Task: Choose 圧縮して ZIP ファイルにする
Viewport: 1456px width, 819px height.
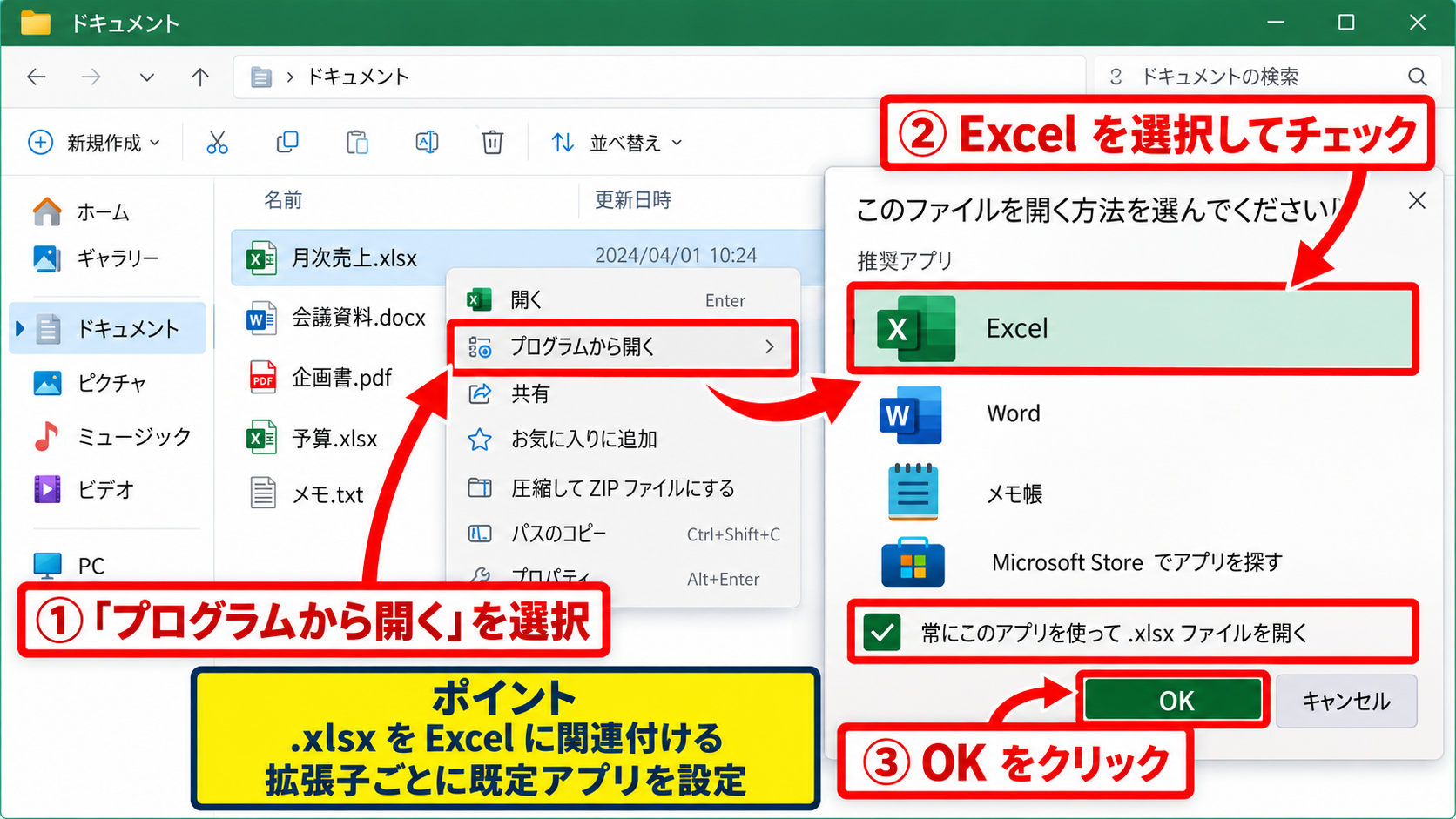Action: [x=623, y=488]
